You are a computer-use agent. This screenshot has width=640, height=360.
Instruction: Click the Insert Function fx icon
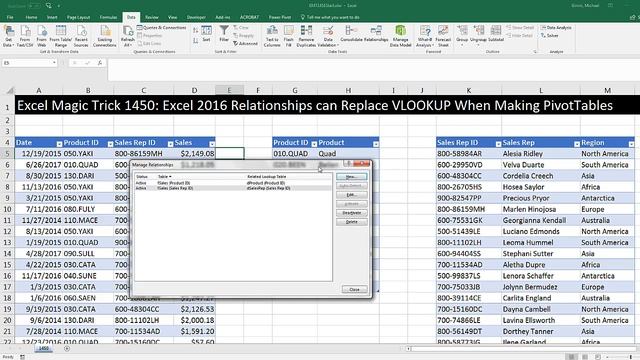tap(100, 63)
